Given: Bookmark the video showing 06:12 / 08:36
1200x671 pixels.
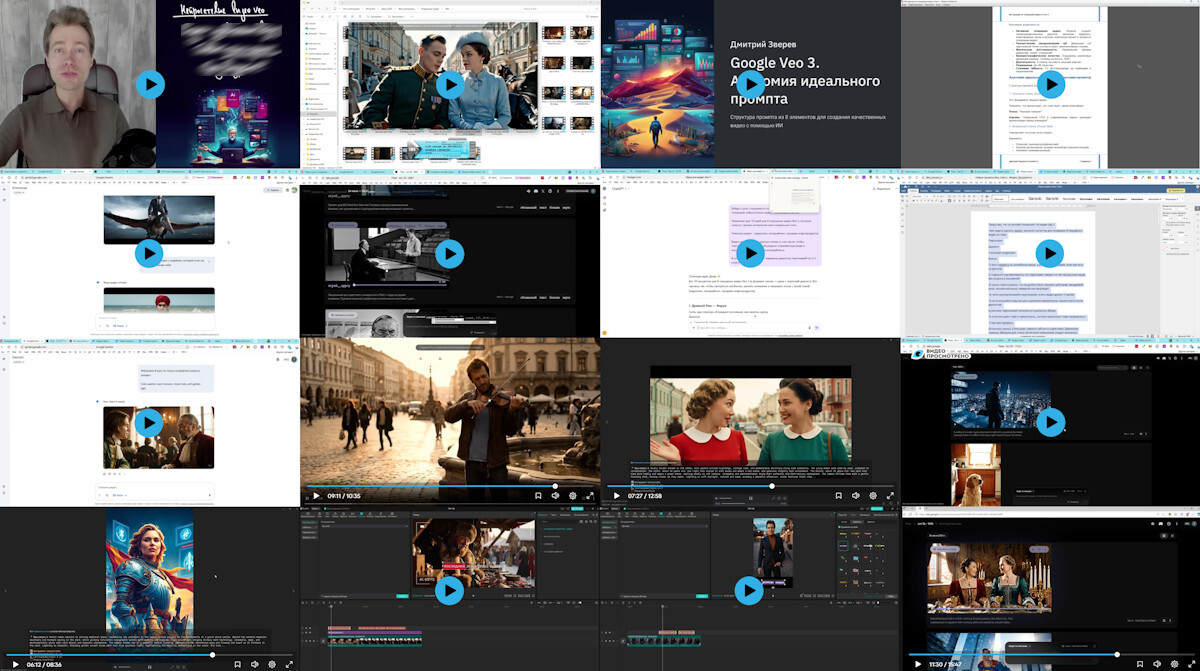Looking at the screenshot, I should [237, 664].
